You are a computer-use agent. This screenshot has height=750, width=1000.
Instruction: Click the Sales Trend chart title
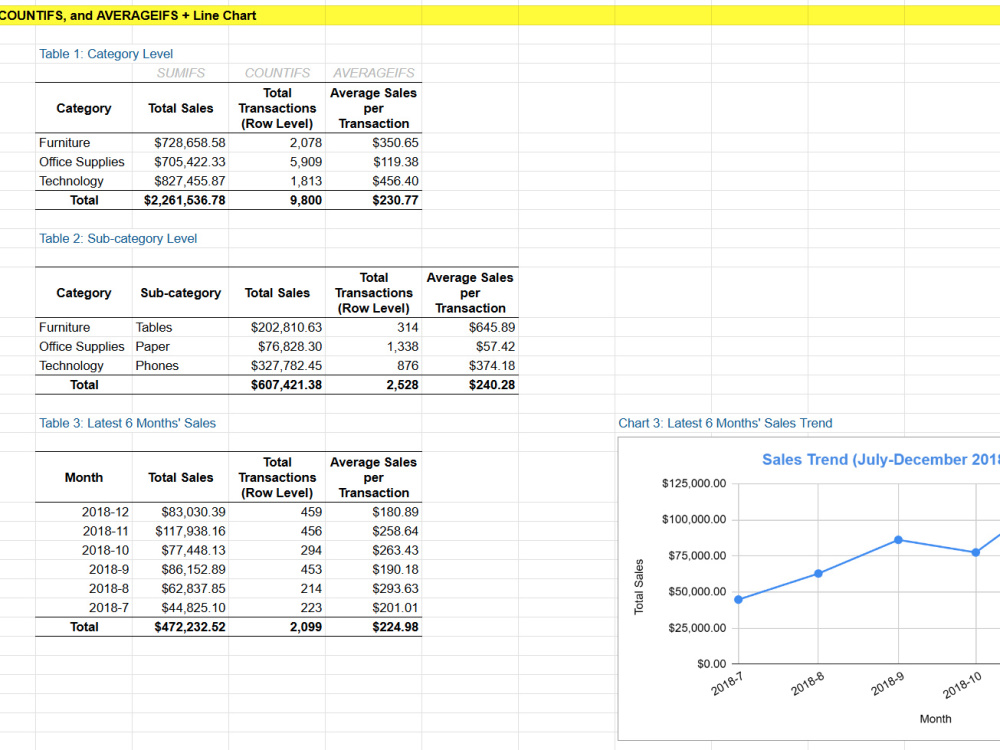pos(880,459)
